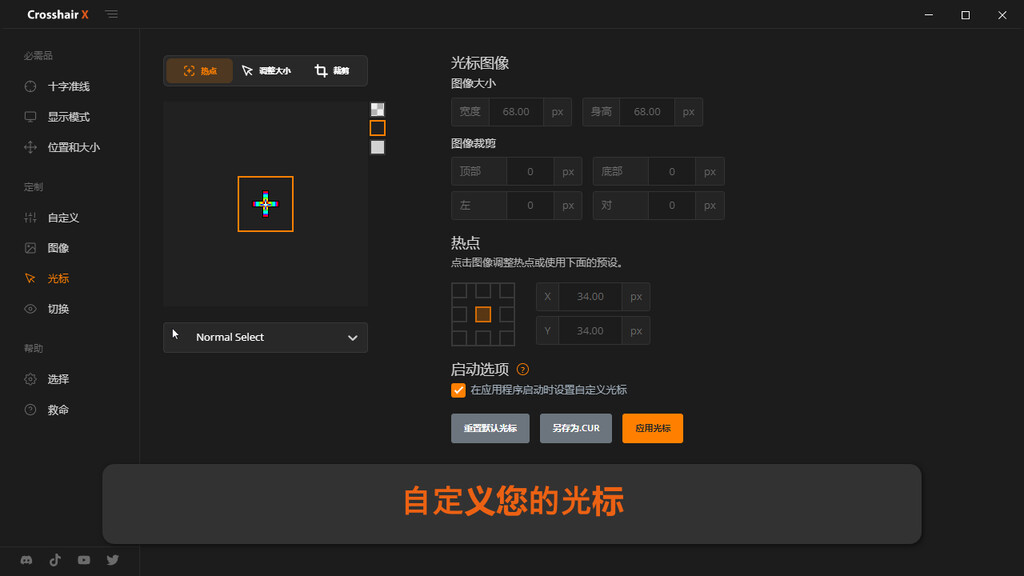
Task: Open the Twitter link icon
Action: point(113,560)
